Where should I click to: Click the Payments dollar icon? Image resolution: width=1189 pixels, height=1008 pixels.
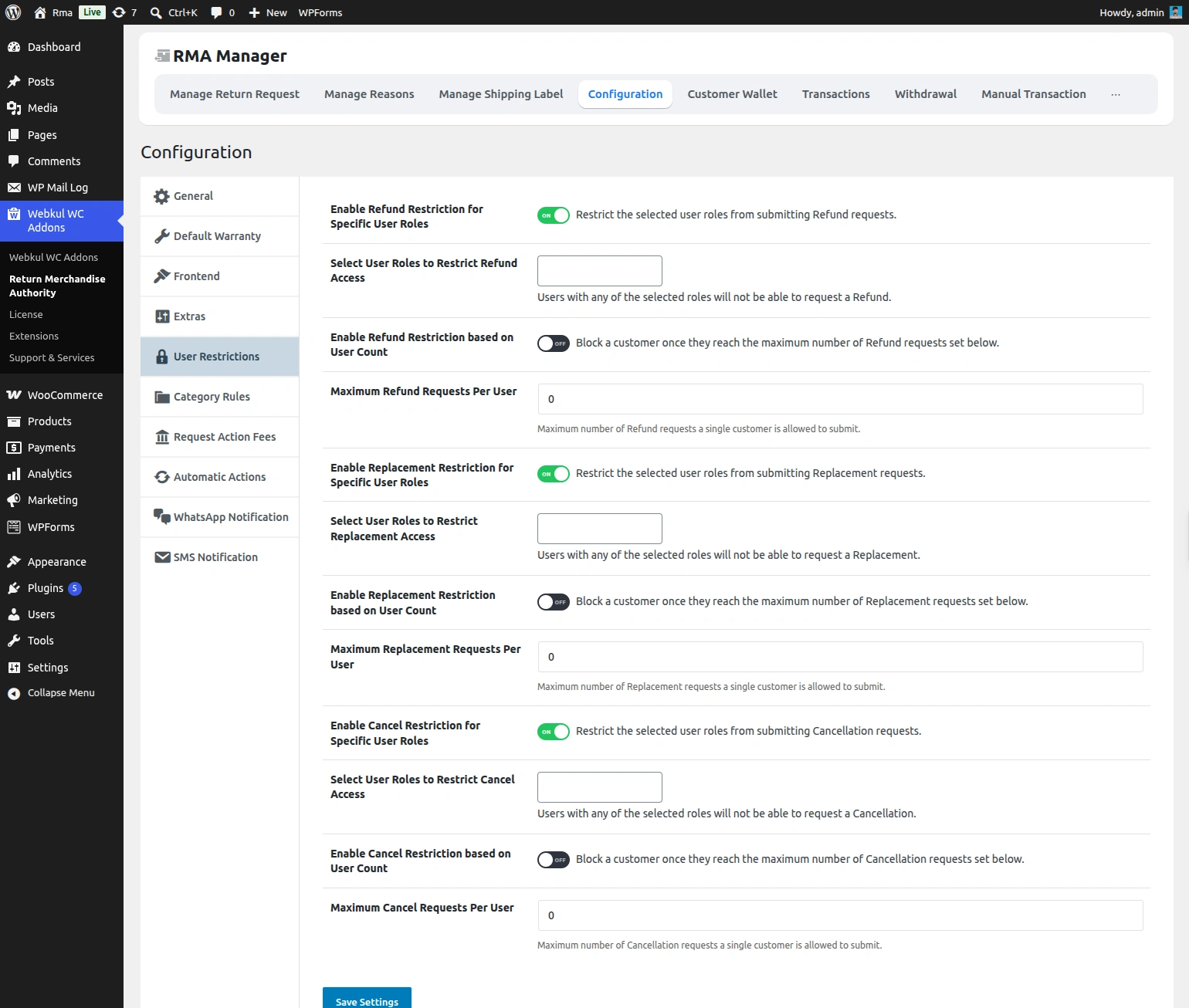(x=14, y=448)
